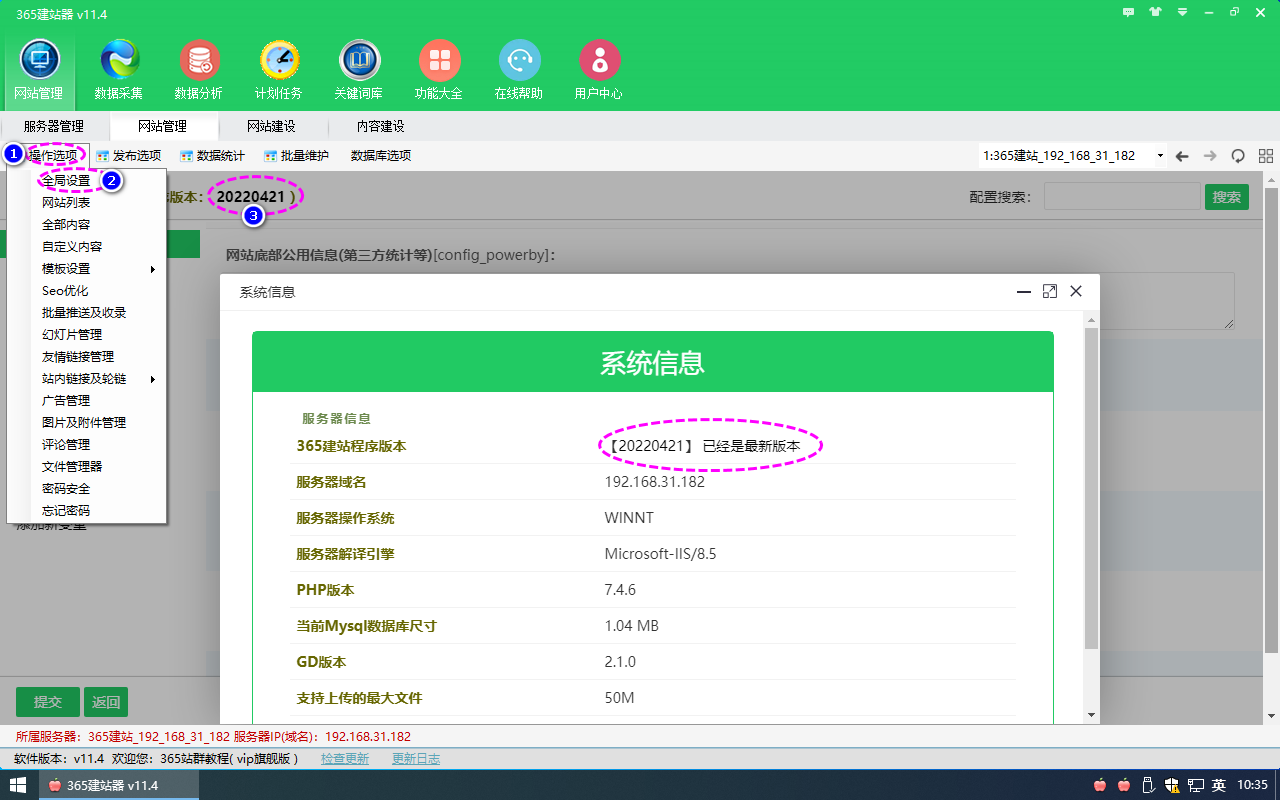Click the 更新日志 link
The image size is (1280, 800).
pyautogui.click(x=416, y=759)
